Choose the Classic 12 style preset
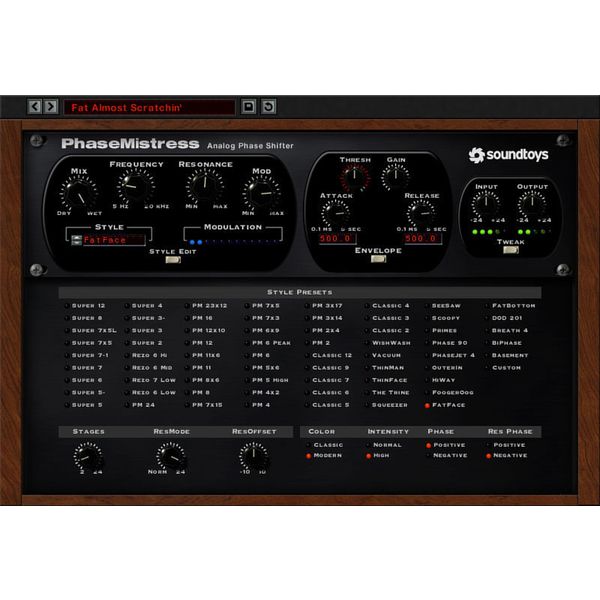The height and width of the screenshot is (600, 600). [328, 355]
